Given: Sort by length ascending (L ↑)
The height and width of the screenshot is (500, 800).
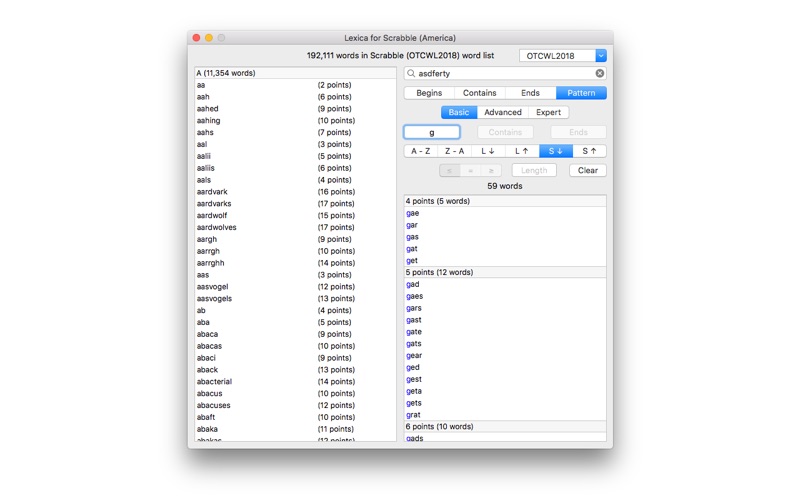Looking at the screenshot, I should 521,151.
